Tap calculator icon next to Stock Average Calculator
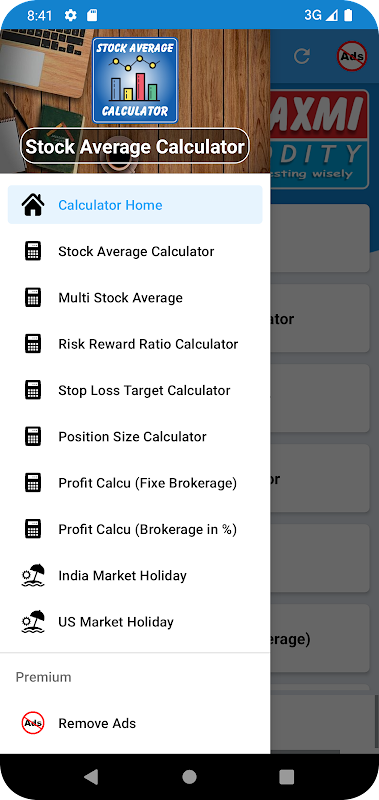 (33, 251)
